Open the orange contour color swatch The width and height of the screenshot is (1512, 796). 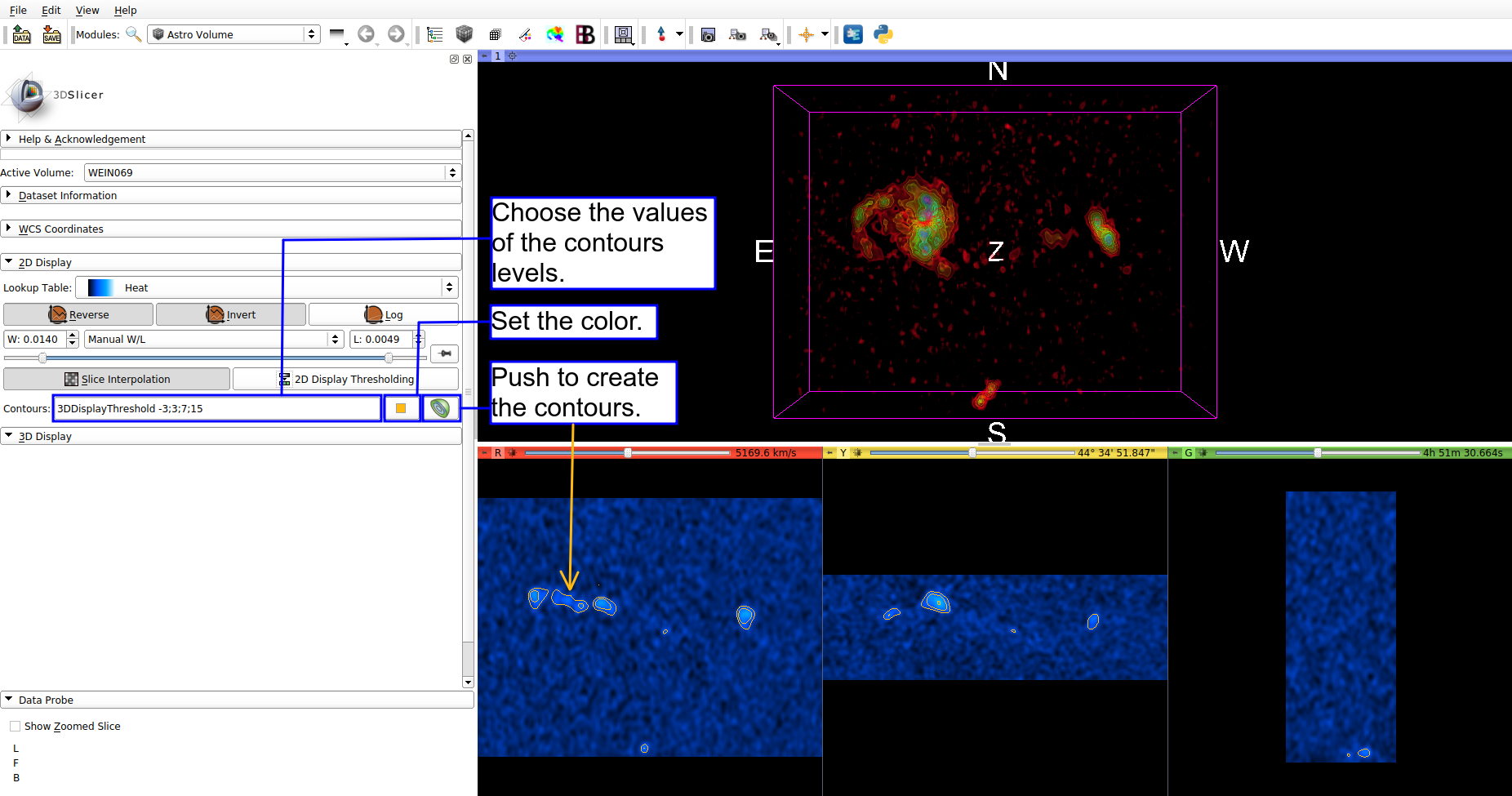401,408
